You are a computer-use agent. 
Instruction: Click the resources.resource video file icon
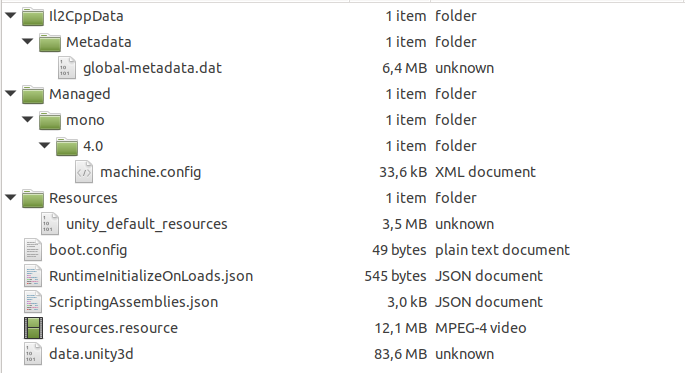click(33, 328)
